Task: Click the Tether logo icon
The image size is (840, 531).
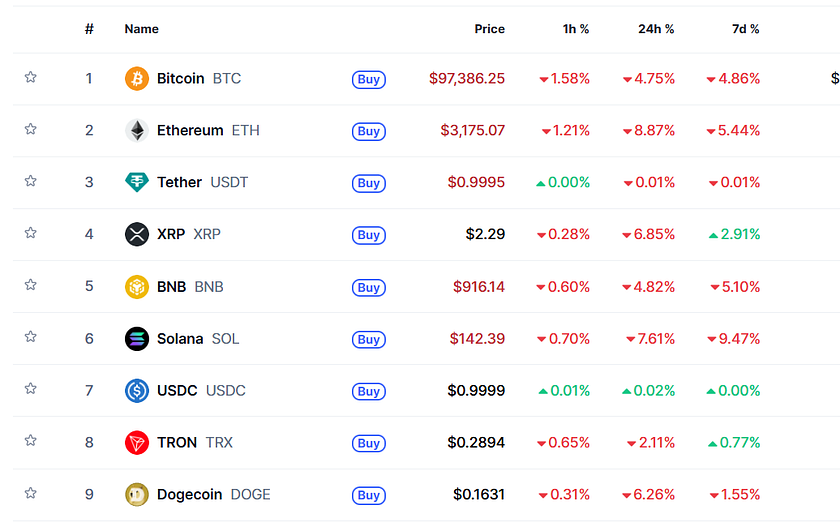Action: (137, 183)
